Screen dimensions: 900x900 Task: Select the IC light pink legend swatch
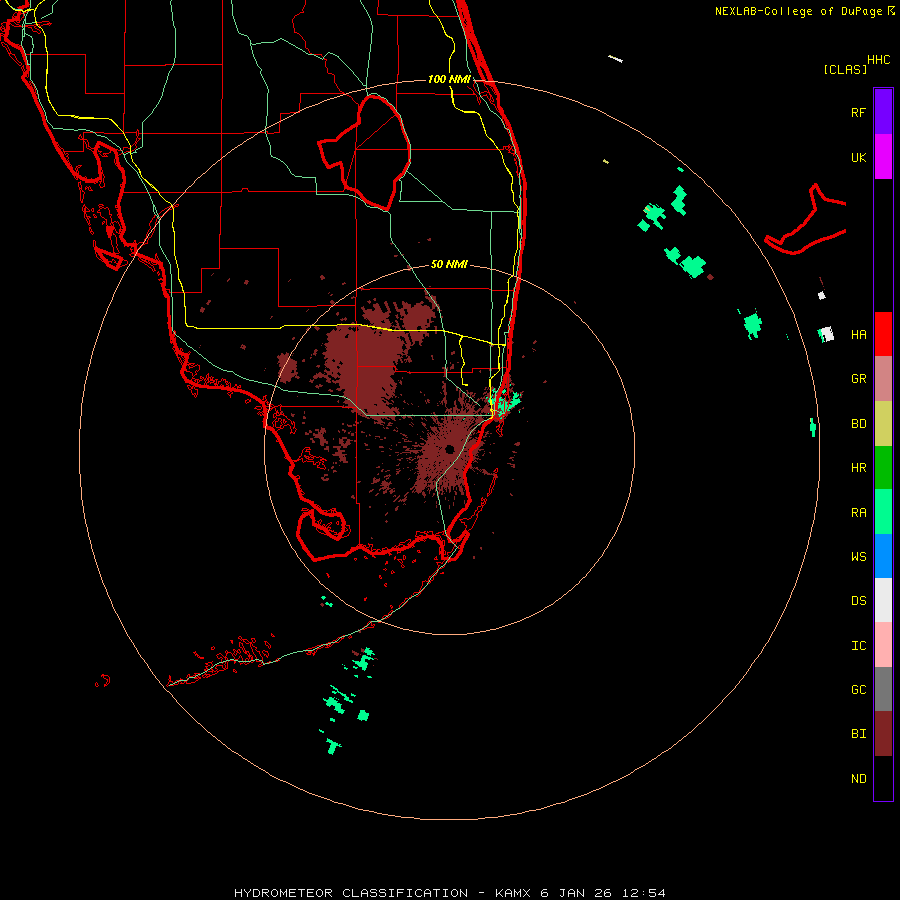pyautogui.click(x=883, y=645)
